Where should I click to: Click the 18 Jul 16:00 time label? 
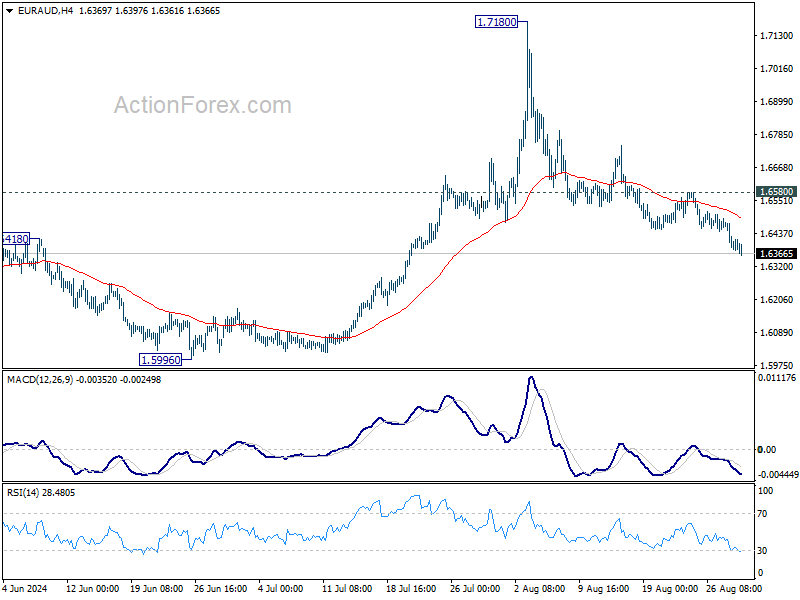point(411,589)
